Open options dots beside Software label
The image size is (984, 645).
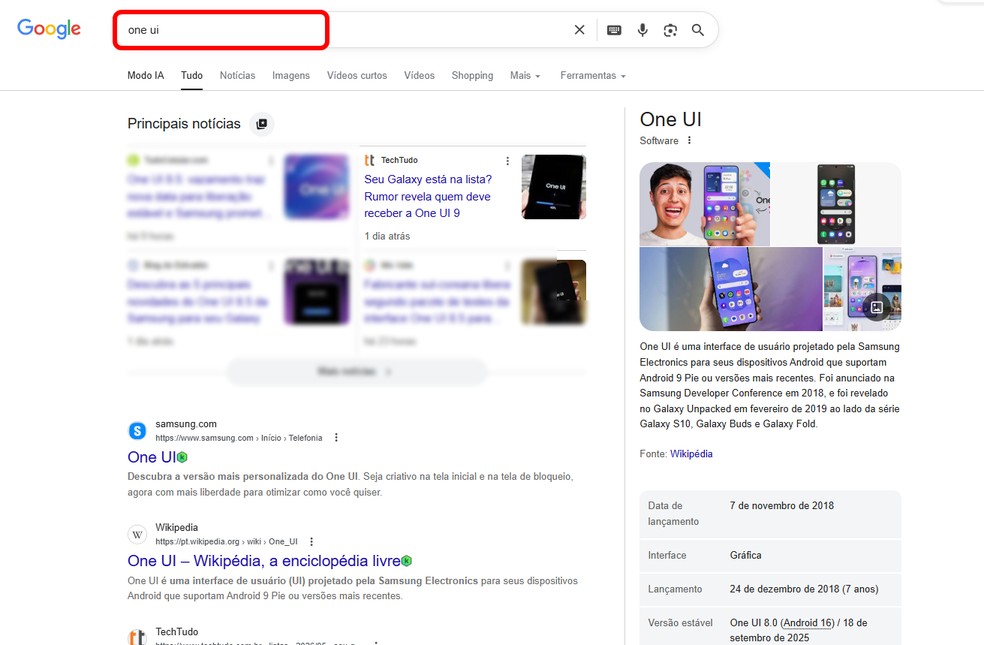(x=689, y=141)
